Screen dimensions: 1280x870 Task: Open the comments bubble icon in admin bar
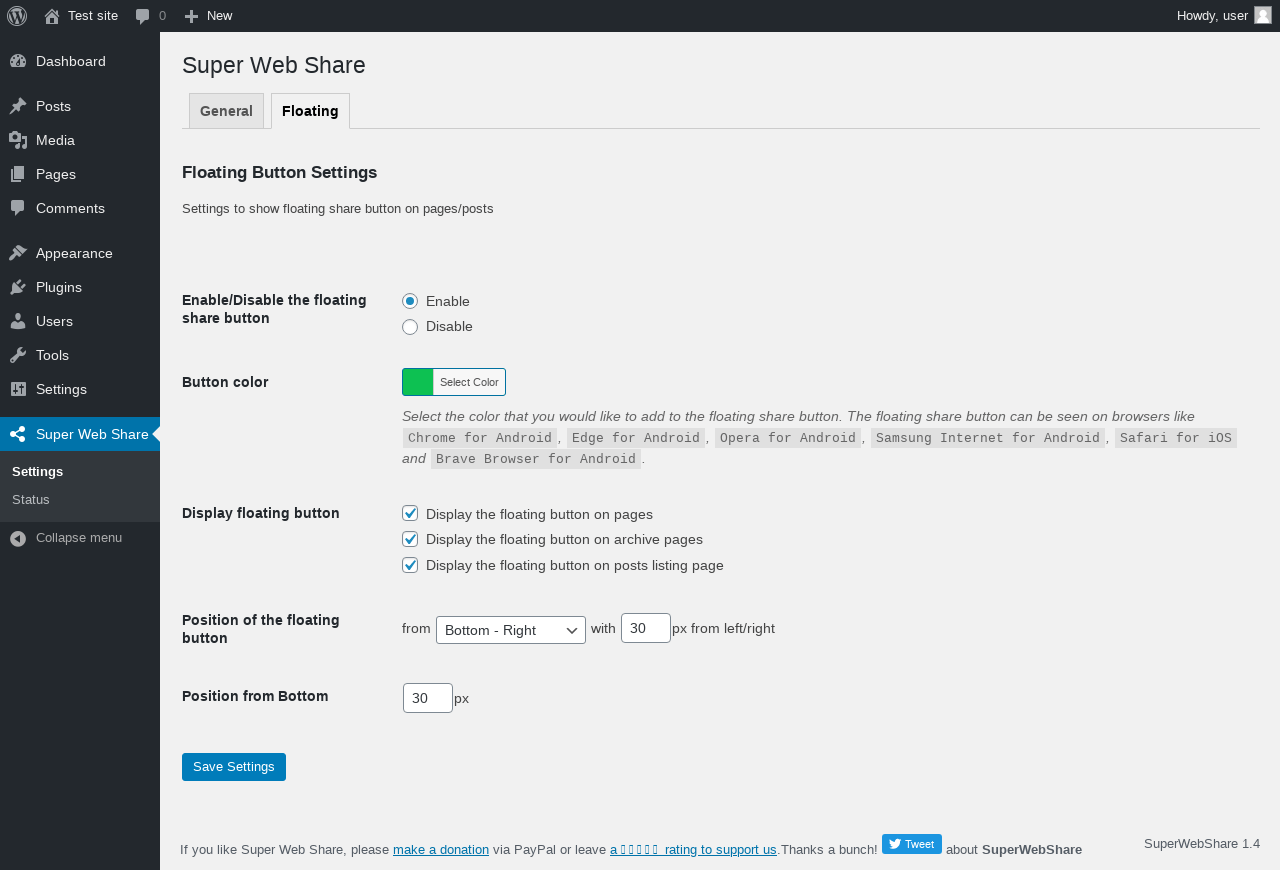coord(143,16)
